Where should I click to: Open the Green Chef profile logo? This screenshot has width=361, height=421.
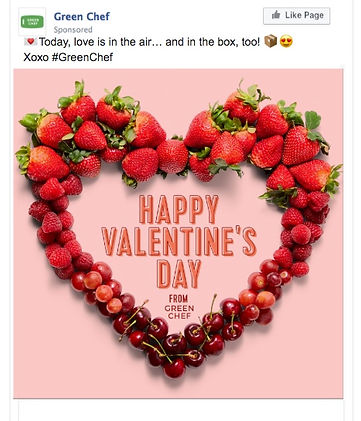[x=32, y=22]
